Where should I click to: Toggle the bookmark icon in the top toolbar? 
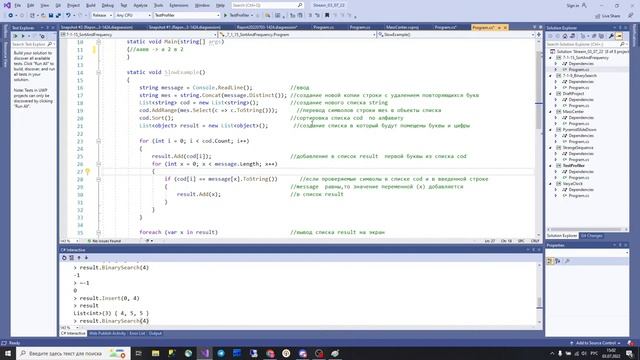327,16
